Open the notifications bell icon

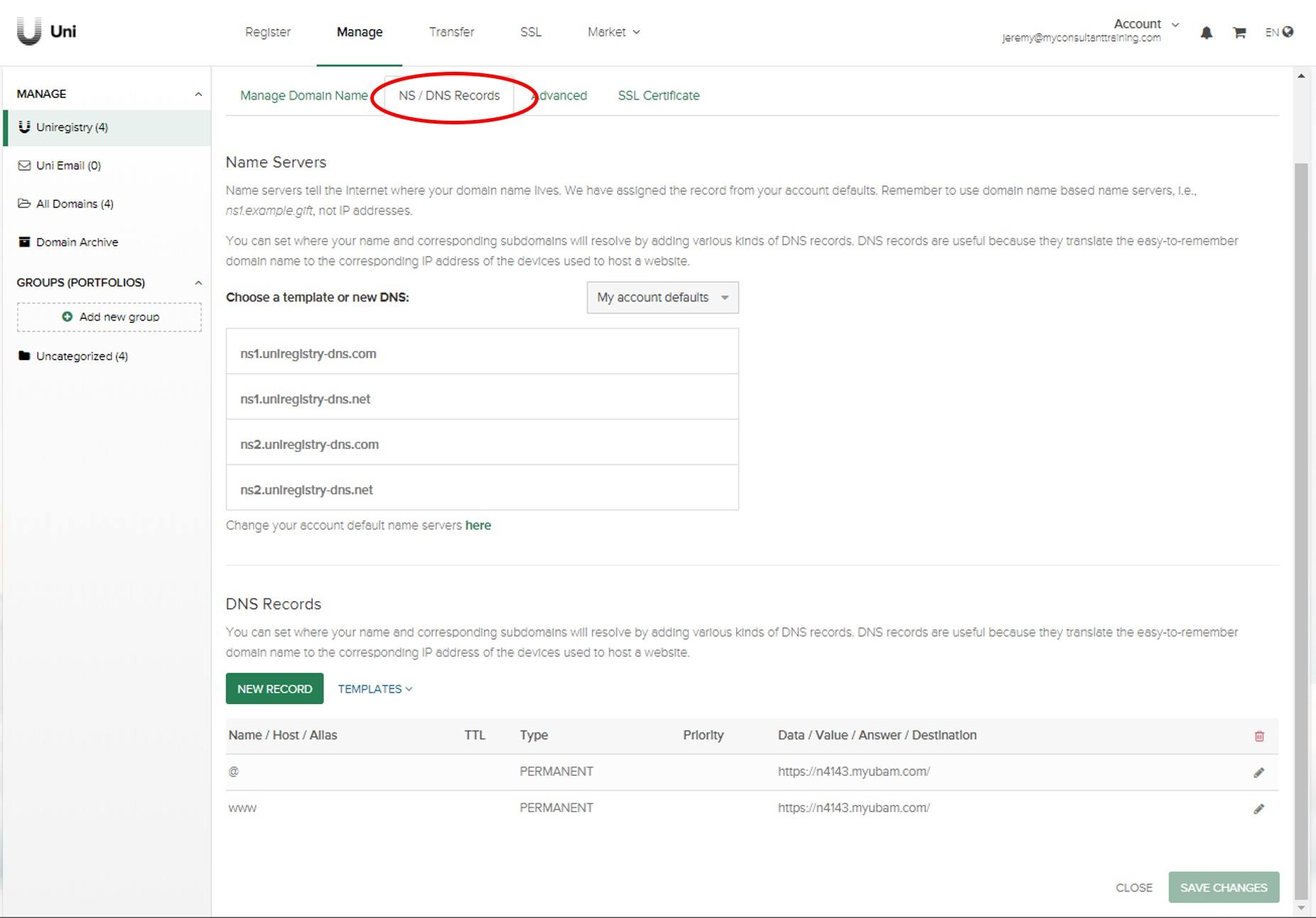(x=1207, y=33)
